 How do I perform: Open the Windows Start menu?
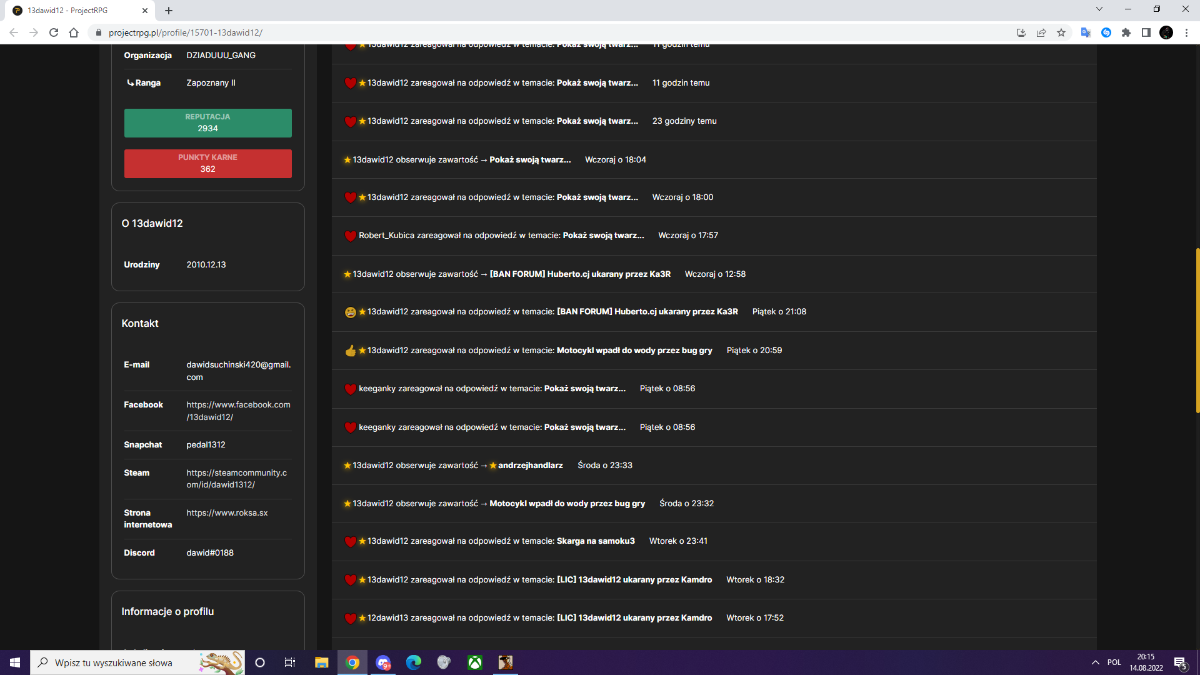(x=14, y=662)
